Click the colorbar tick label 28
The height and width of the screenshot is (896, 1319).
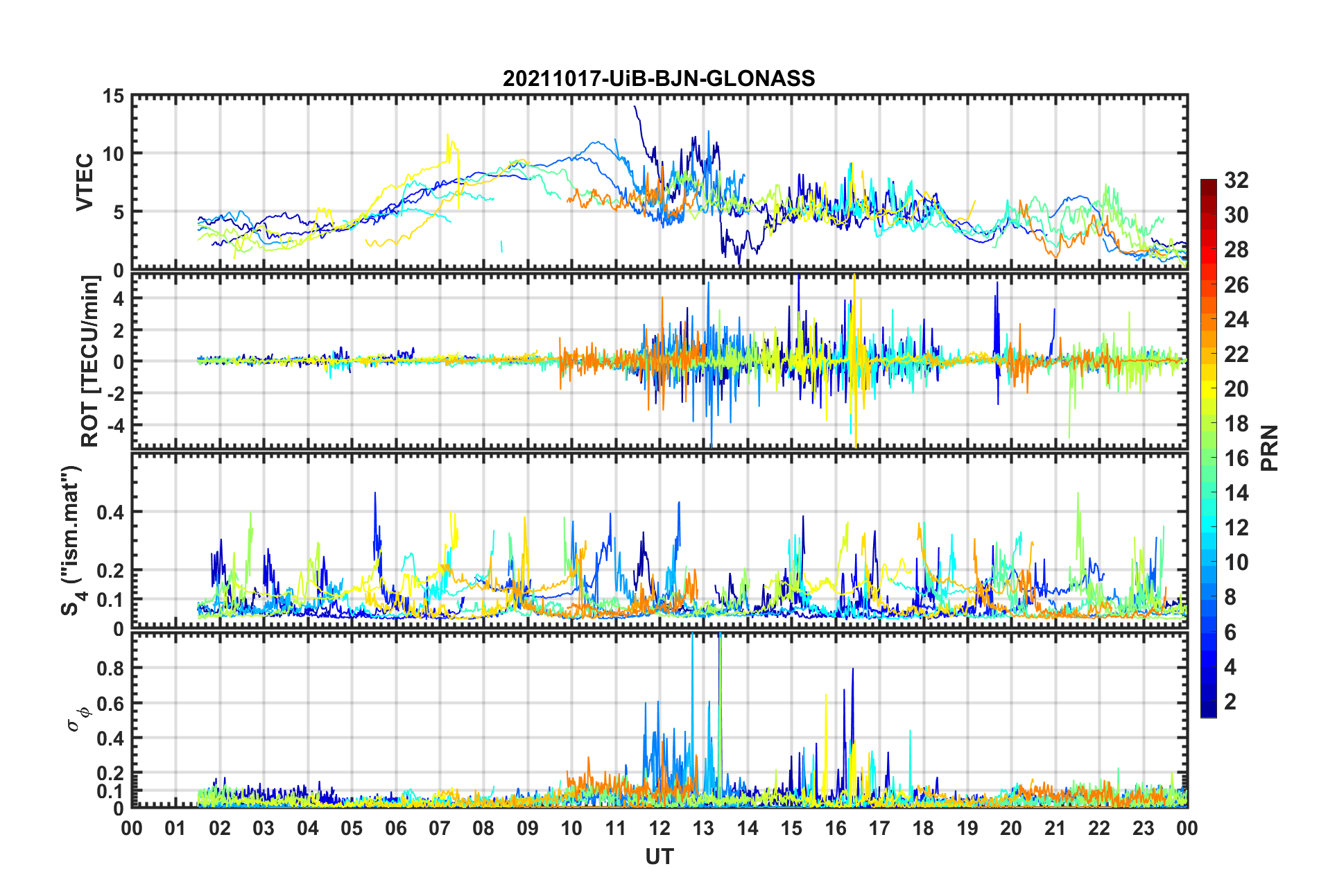[1236, 250]
